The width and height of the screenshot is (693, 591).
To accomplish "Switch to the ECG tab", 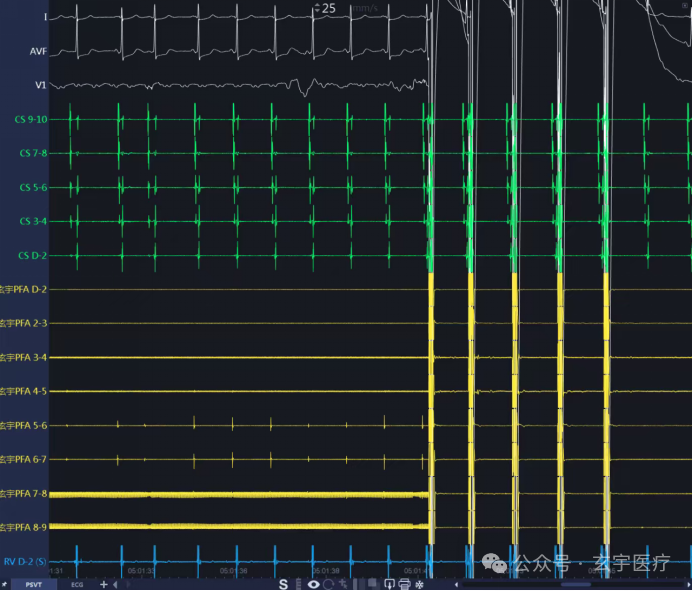I will click(x=77, y=584).
